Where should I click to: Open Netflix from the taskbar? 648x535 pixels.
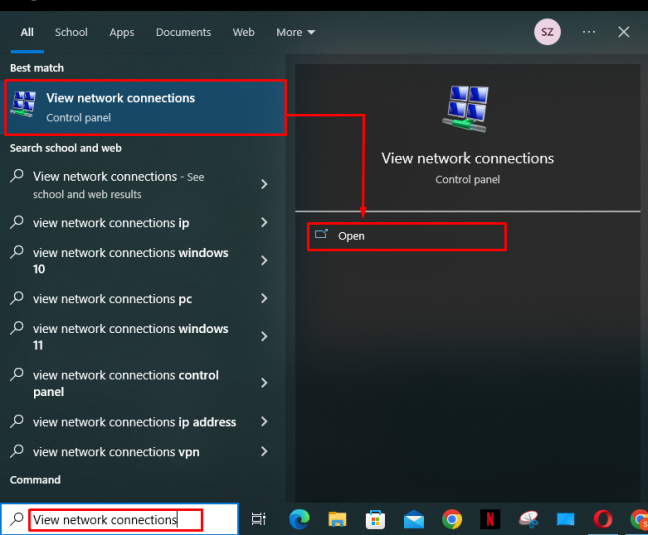coord(490,519)
